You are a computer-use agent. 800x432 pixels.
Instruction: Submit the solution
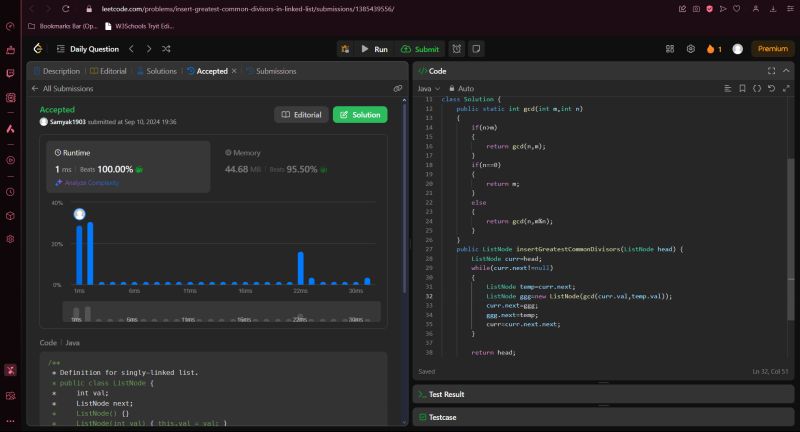tap(420, 49)
